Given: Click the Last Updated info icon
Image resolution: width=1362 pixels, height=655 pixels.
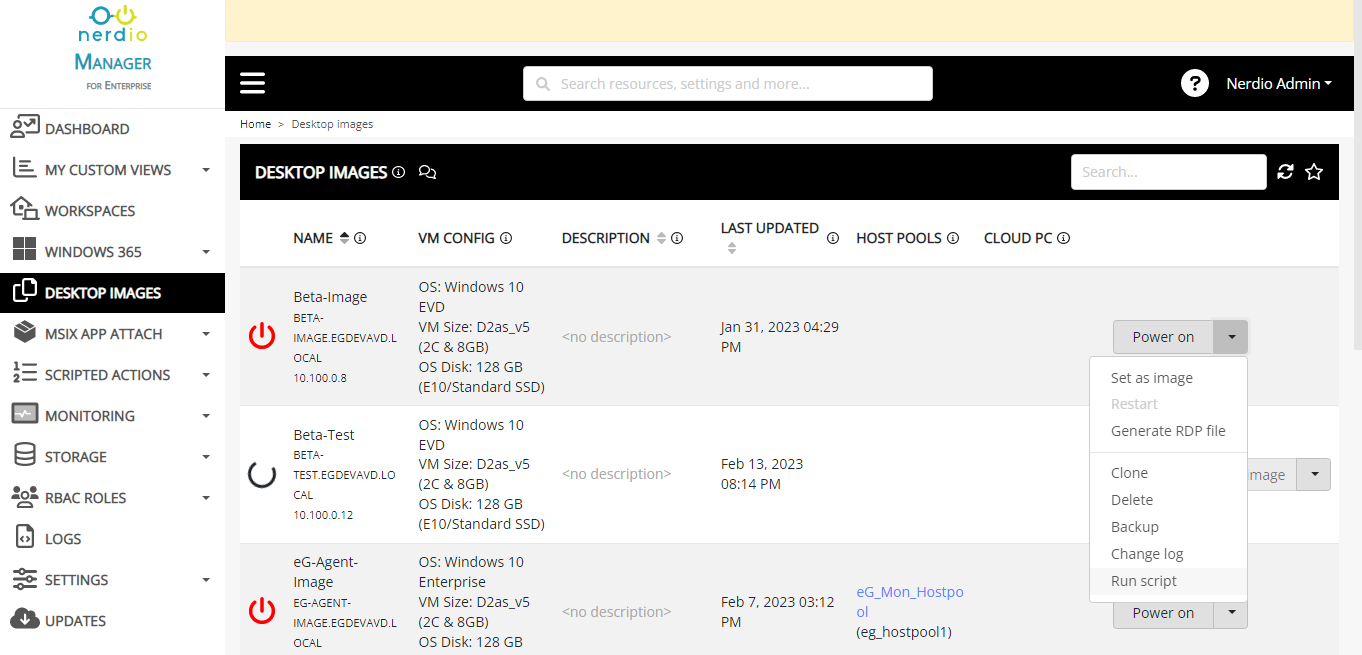Looking at the screenshot, I should [x=833, y=238].
